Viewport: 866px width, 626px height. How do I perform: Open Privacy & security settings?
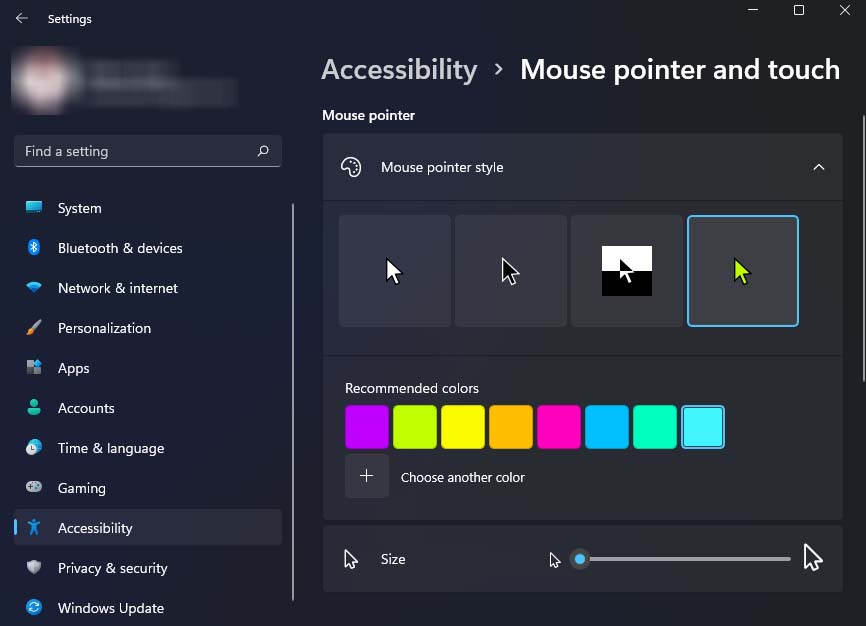pyautogui.click(x=147, y=567)
